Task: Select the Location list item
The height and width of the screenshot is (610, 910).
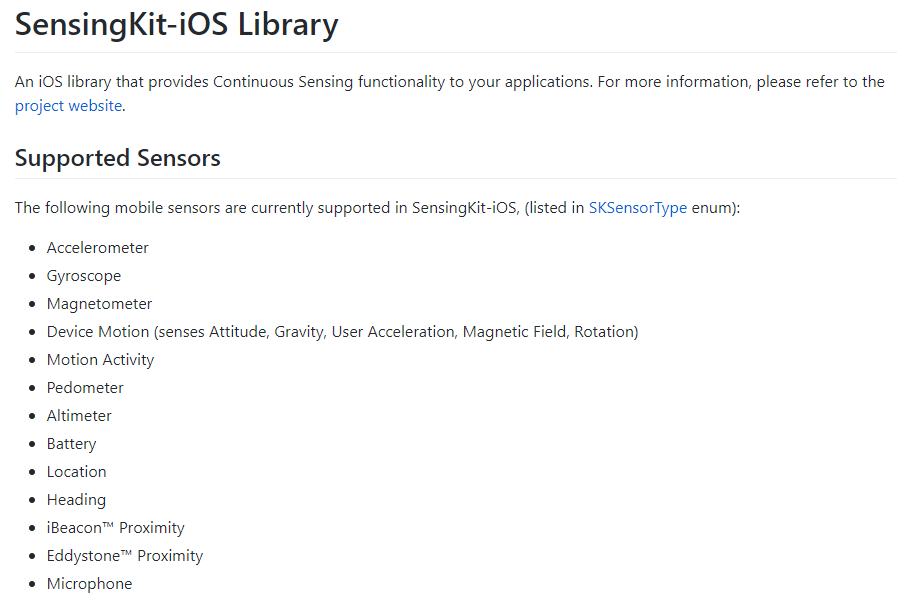Action: [x=77, y=472]
